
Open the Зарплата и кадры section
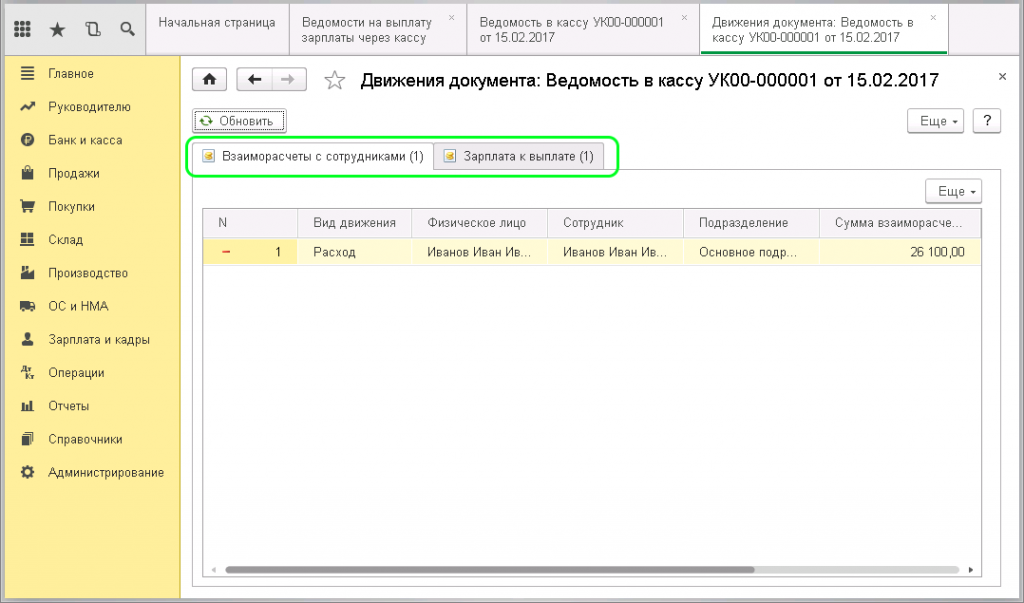[99, 339]
